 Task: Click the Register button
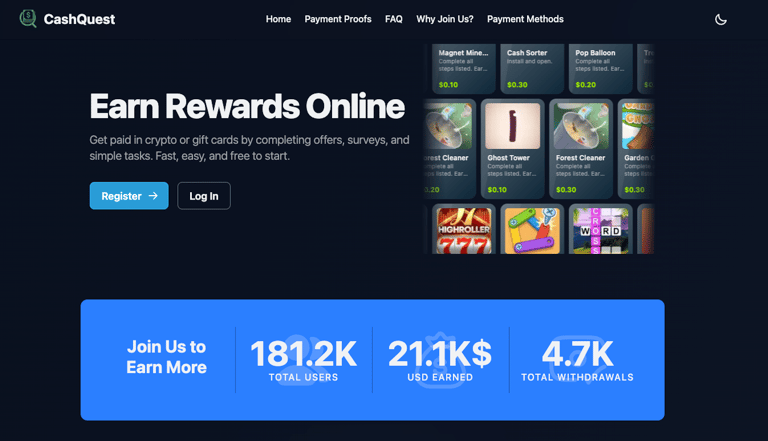[129, 196]
